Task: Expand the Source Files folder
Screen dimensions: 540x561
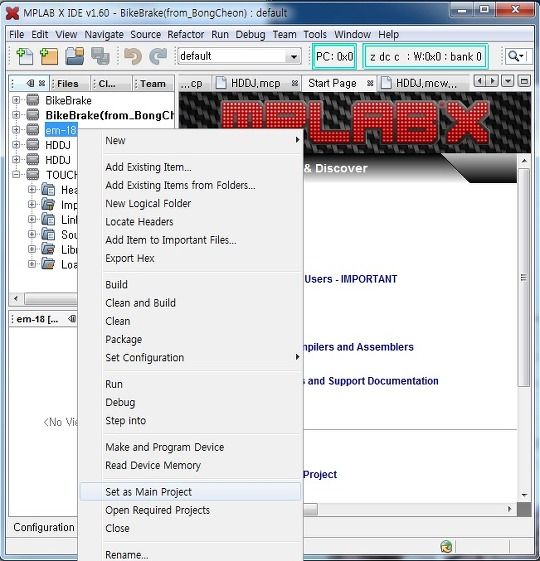Action: coord(31,234)
